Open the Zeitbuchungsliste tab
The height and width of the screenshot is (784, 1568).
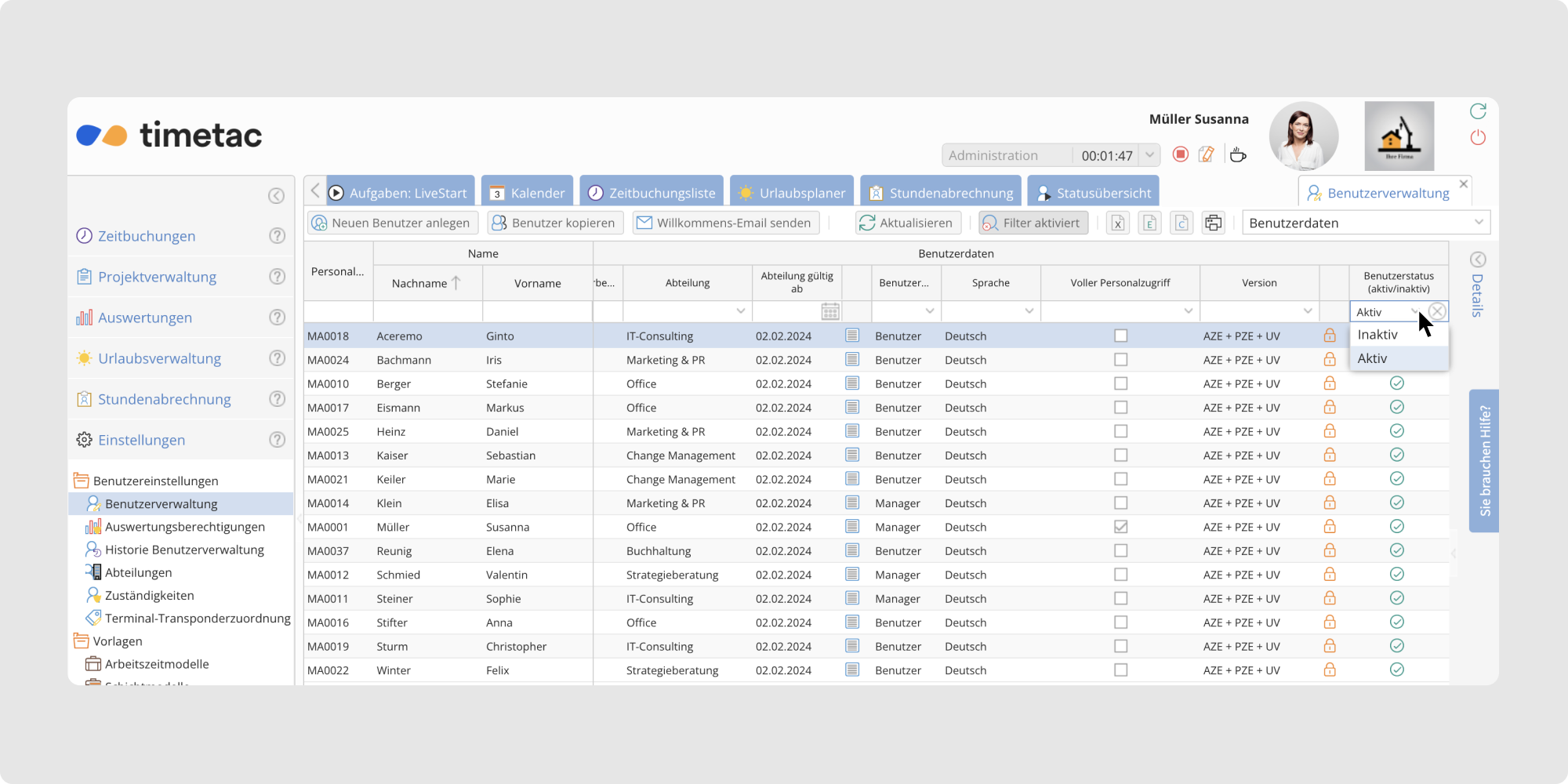pos(652,193)
